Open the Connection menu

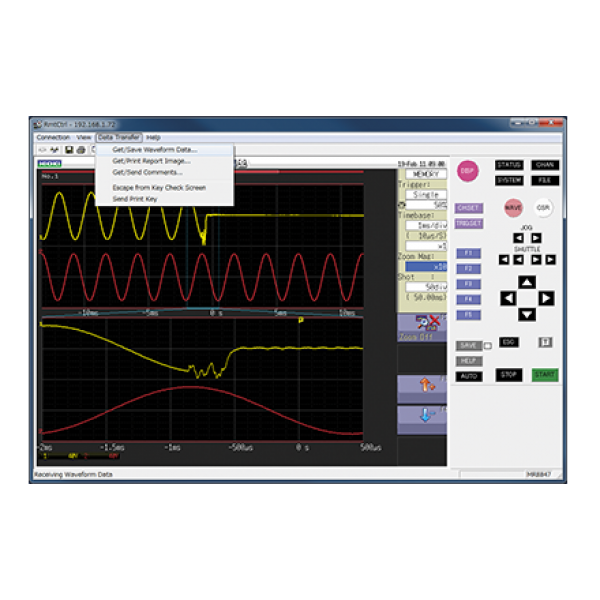(53, 137)
